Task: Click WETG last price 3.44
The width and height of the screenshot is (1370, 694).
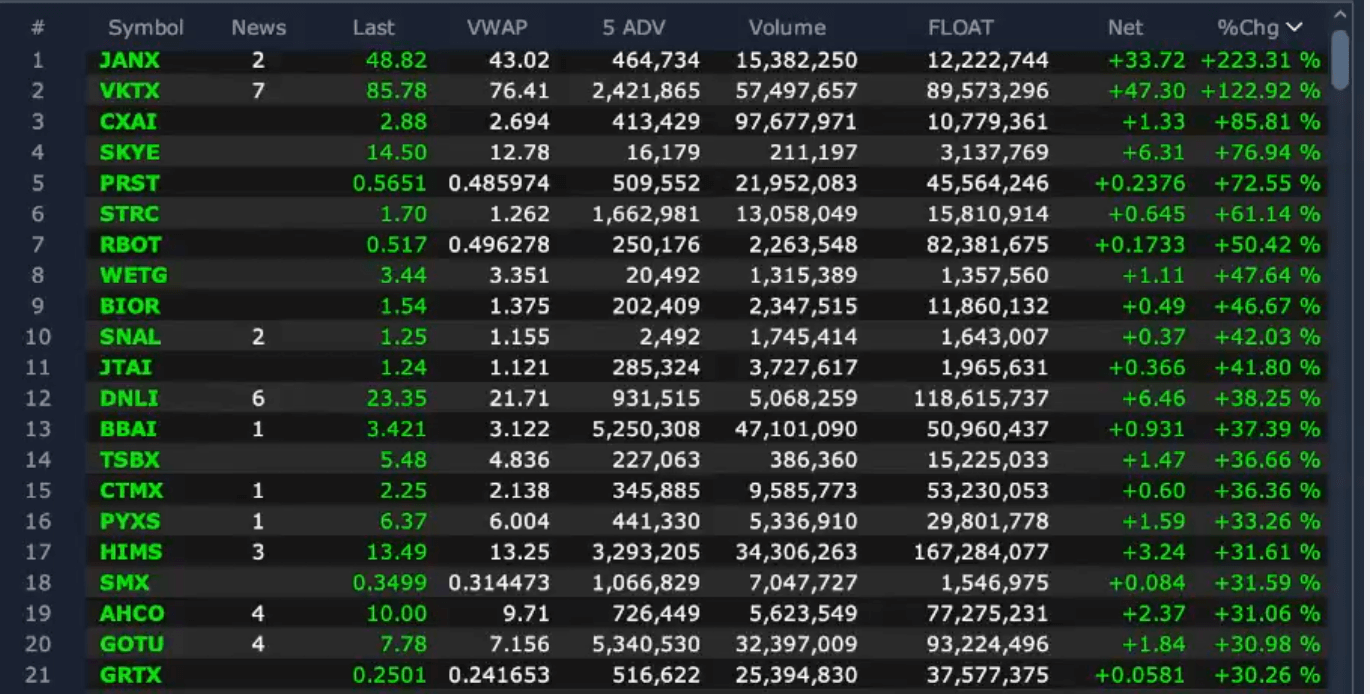Action: tap(404, 275)
